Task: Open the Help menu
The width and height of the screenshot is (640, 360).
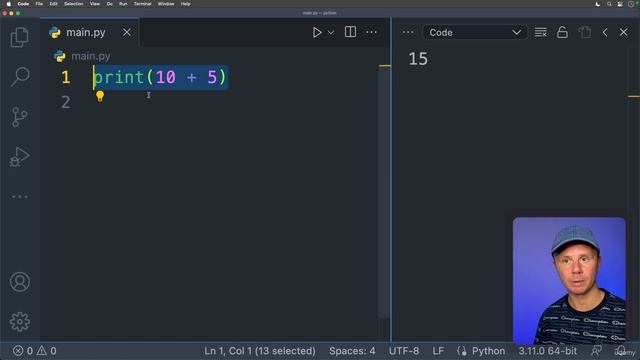Action: click(x=185, y=4)
